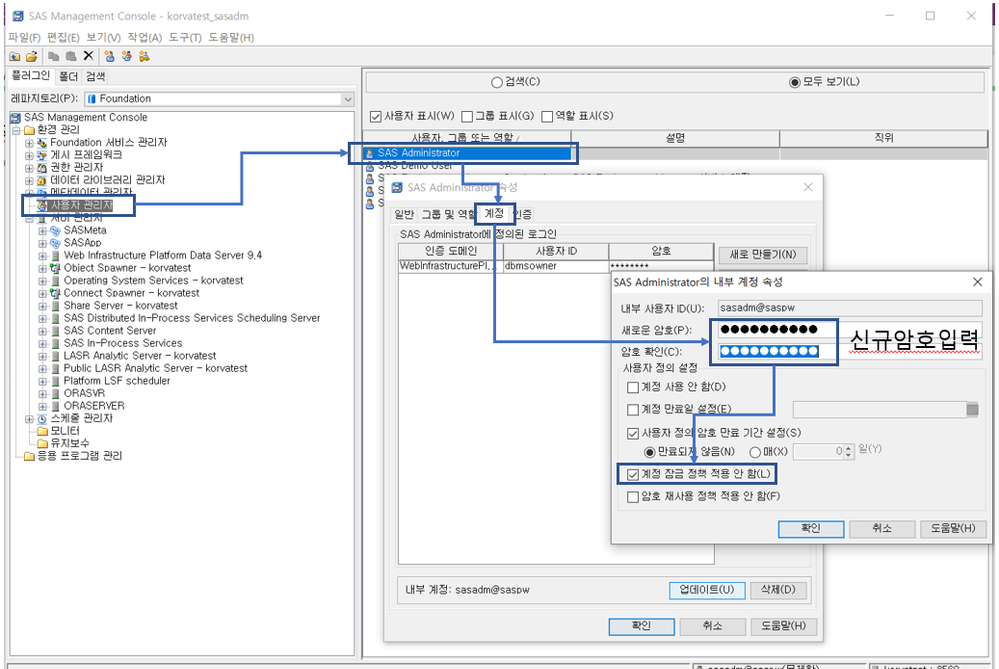Click the up one level toolbar icon
The width and height of the screenshot is (999, 669).
click(14, 56)
